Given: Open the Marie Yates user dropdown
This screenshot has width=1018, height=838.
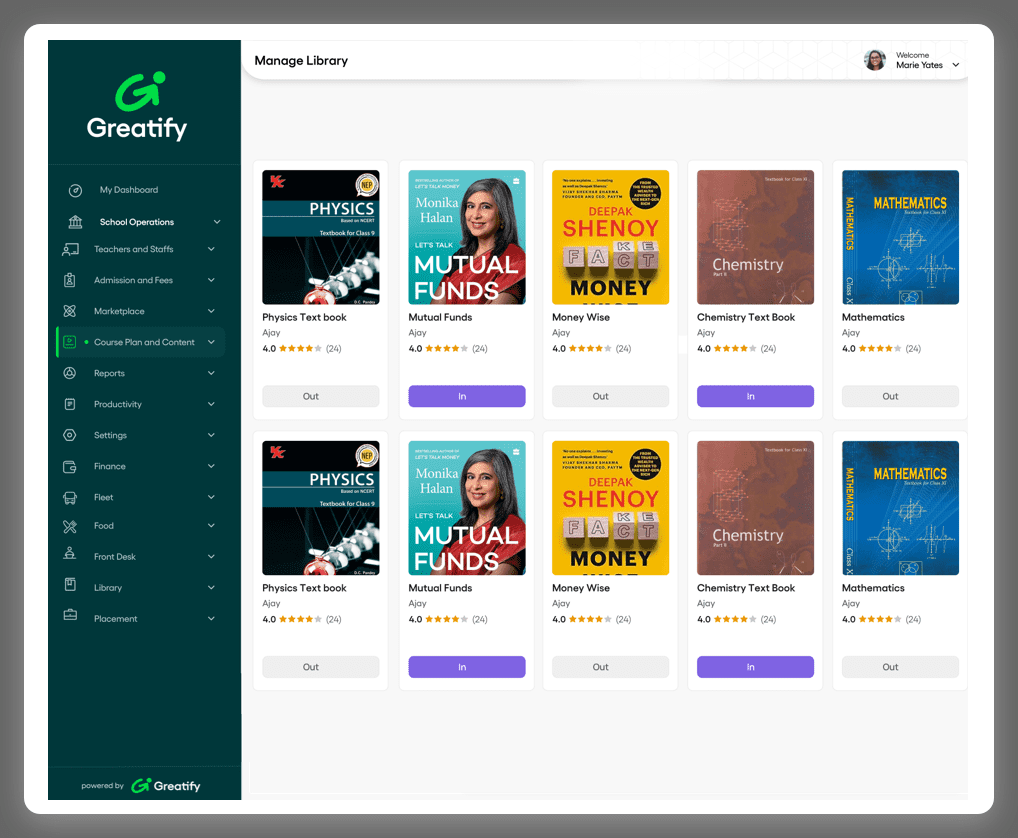Looking at the screenshot, I should pos(955,65).
